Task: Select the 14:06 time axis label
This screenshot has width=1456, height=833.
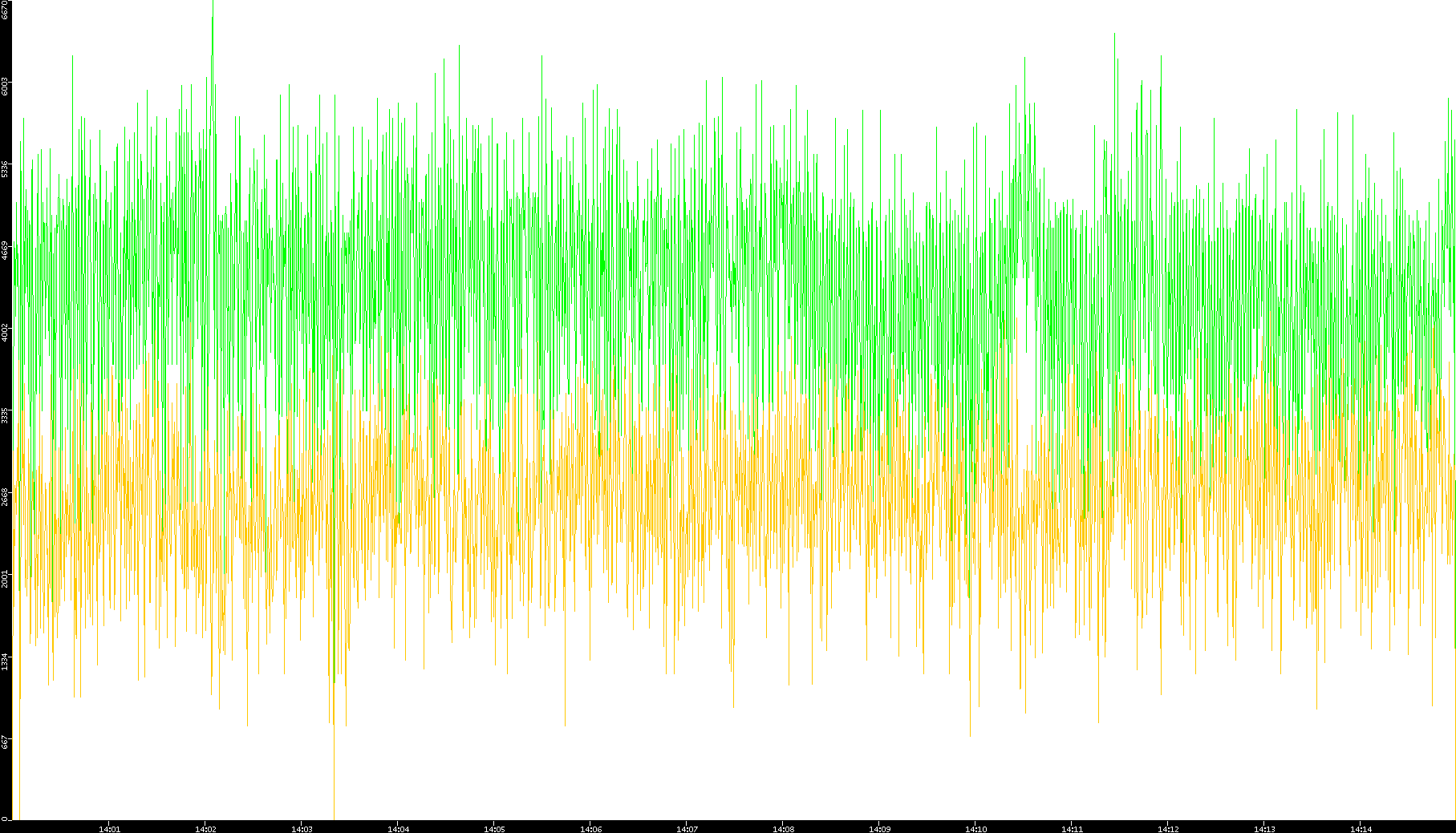Action: [590, 829]
